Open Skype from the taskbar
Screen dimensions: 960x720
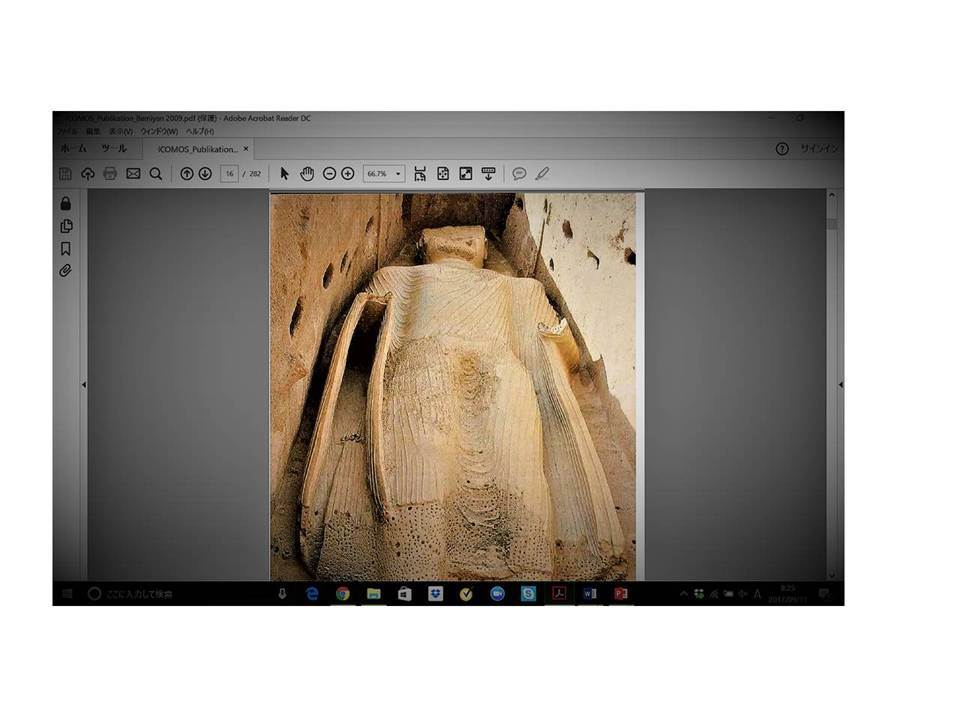click(528, 594)
